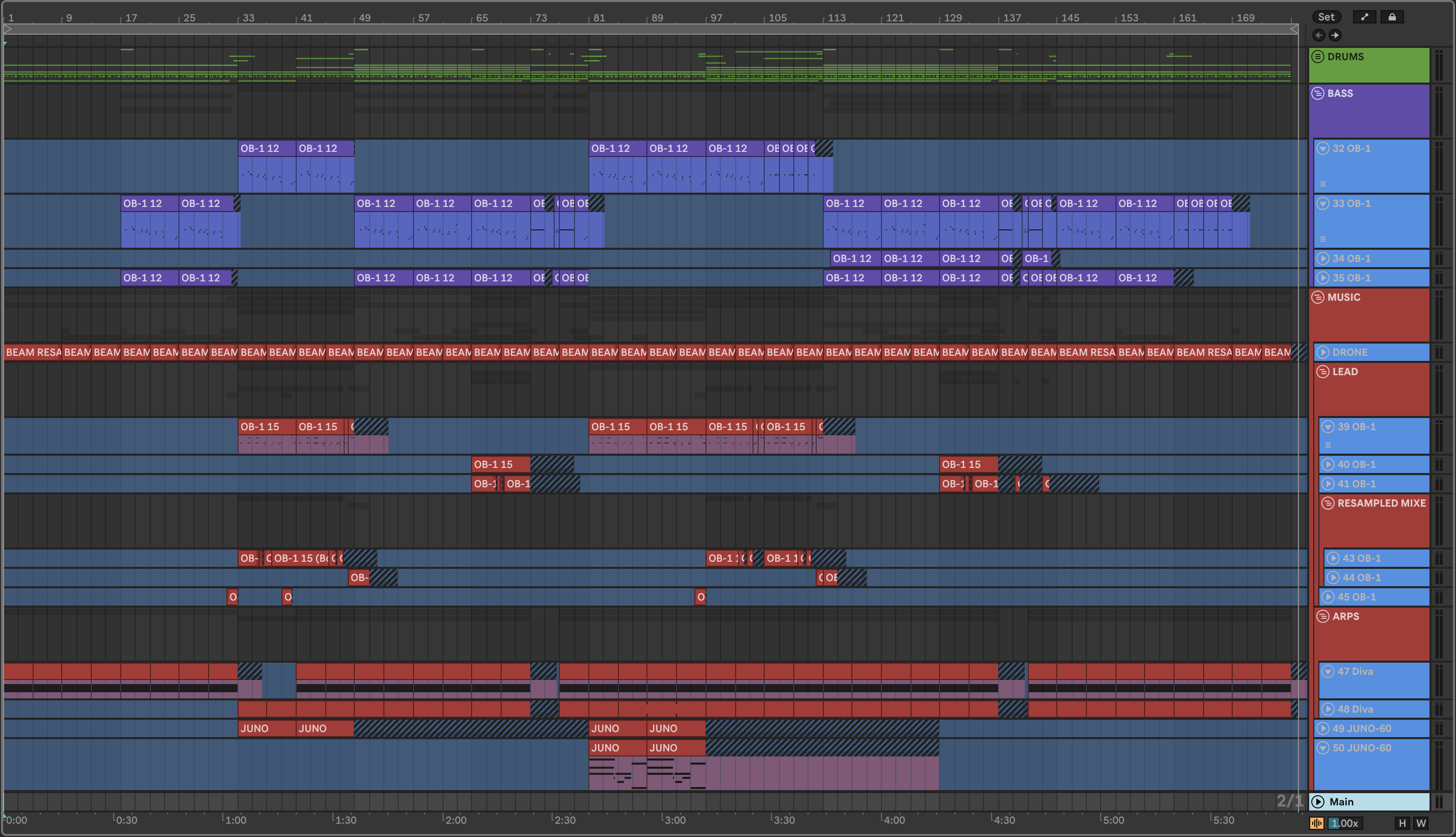This screenshot has width=1456, height=837.
Task: Click the 34 OB-1 track play icon
Action: coord(1323,258)
